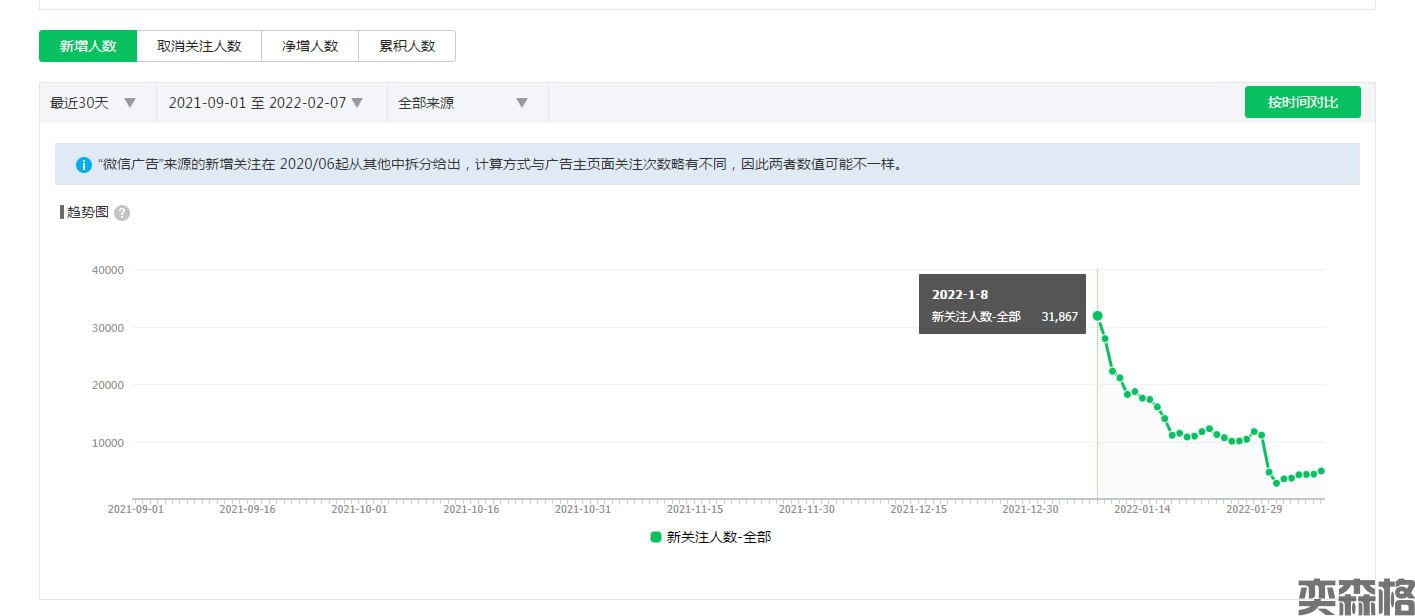
Task: Click the 2022-01-14 x-axis date label
Action: [x=1142, y=509]
